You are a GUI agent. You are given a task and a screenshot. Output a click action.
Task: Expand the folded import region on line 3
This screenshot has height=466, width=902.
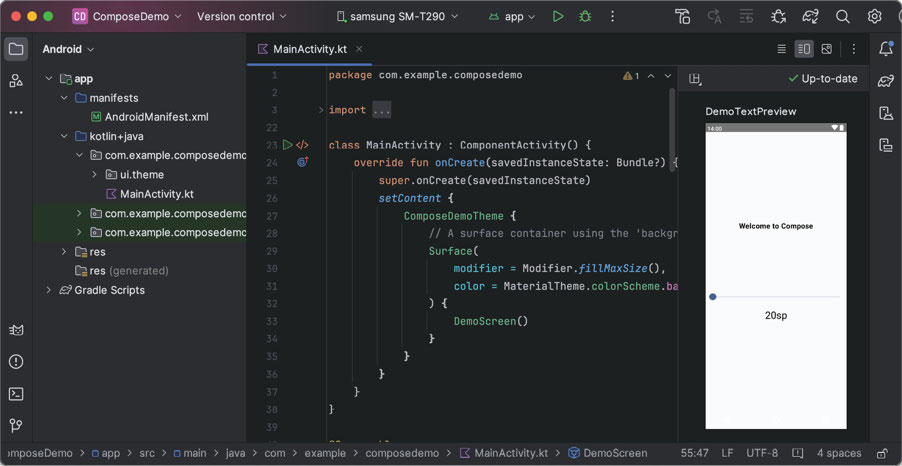(321, 110)
